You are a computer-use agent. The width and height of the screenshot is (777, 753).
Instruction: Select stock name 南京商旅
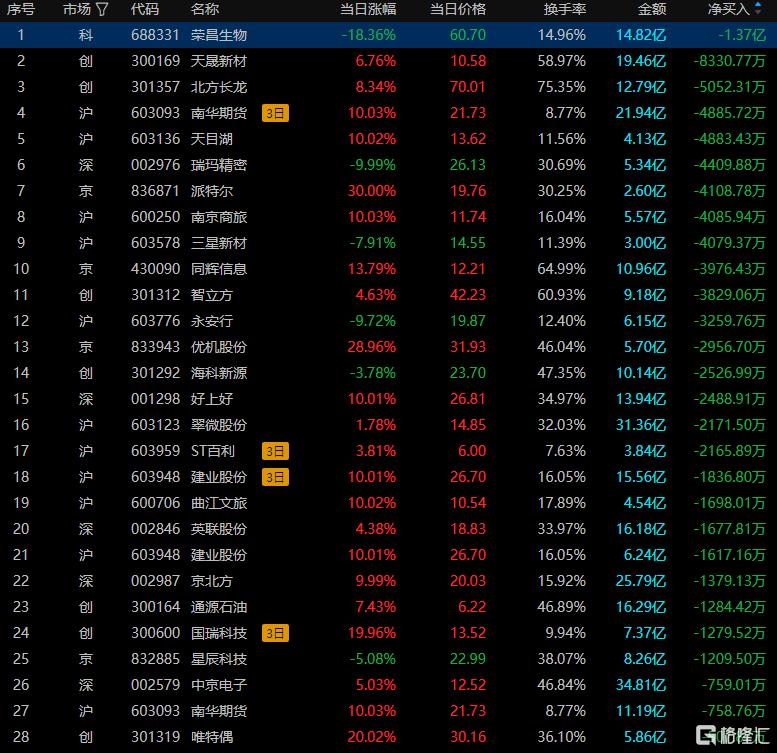pos(219,217)
